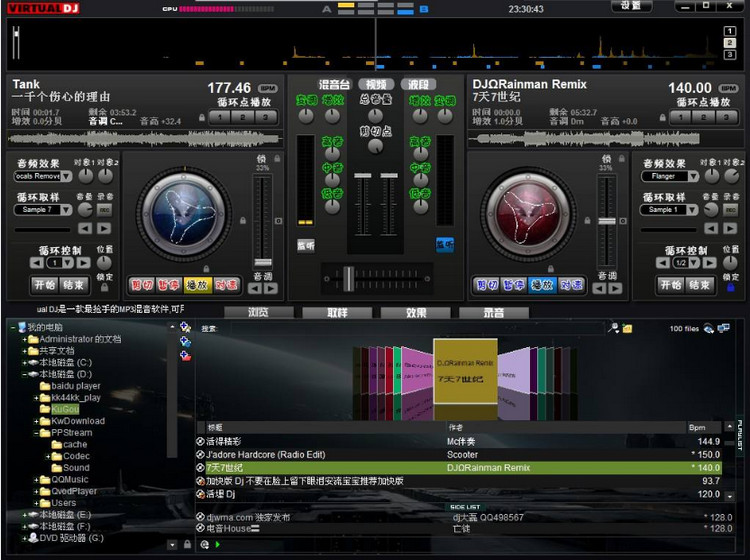Click the 播放 play button on left deck
The height and width of the screenshot is (560, 750).
pyautogui.click(x=197, y=285)
